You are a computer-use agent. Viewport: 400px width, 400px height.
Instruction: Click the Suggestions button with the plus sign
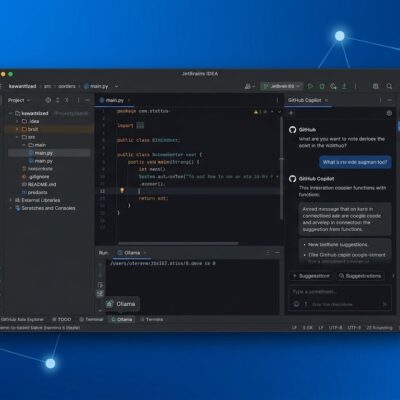(311, 276)
